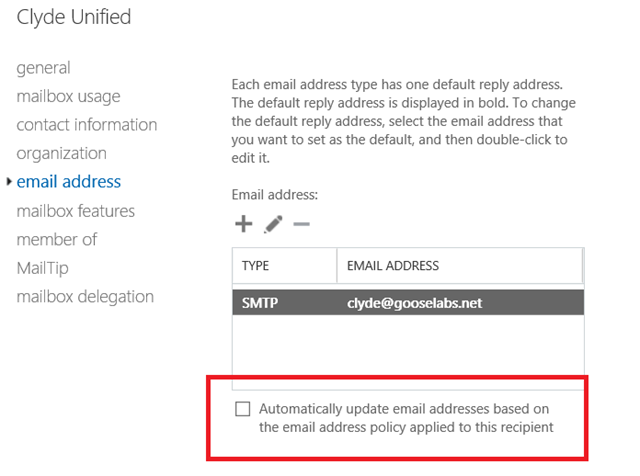640x476 pixels.
Task: Remove email address with minus icon
Action: (x=302, y=224)
